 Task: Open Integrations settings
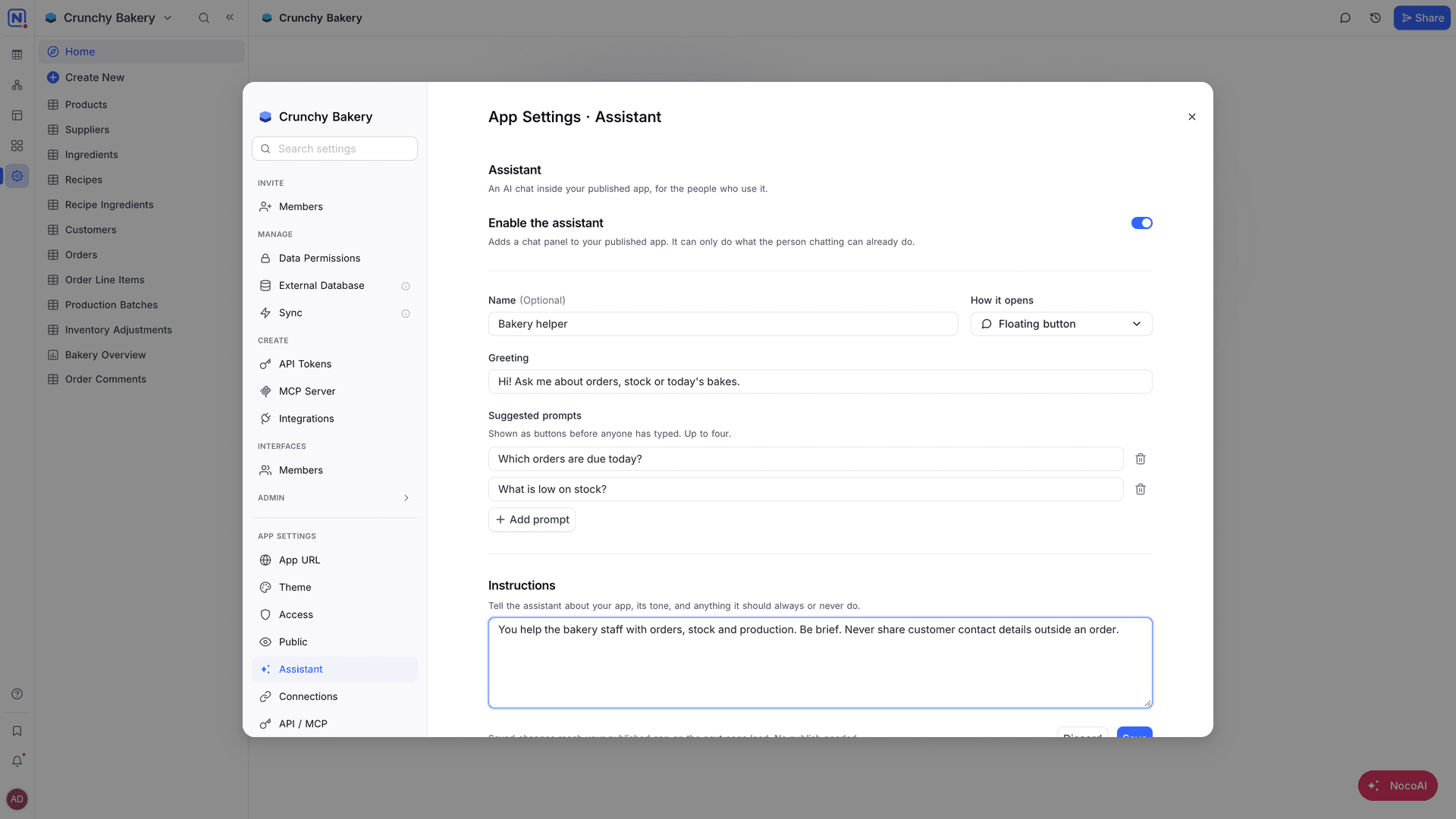click(334, 419)
